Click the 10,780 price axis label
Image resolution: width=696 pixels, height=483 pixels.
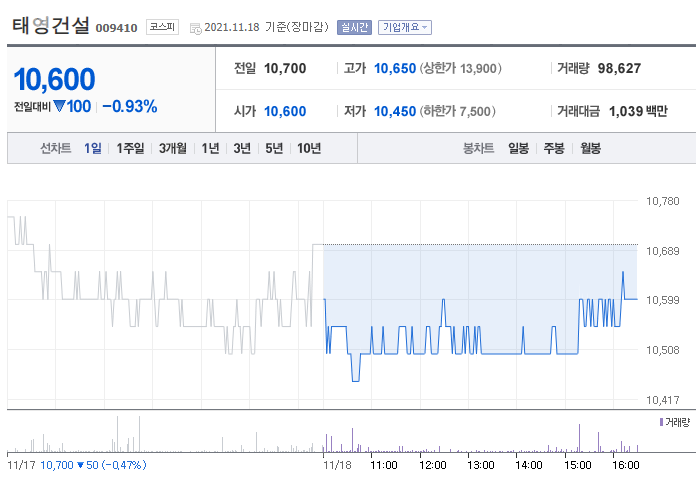pyautogui.click(x=663, y=202)
